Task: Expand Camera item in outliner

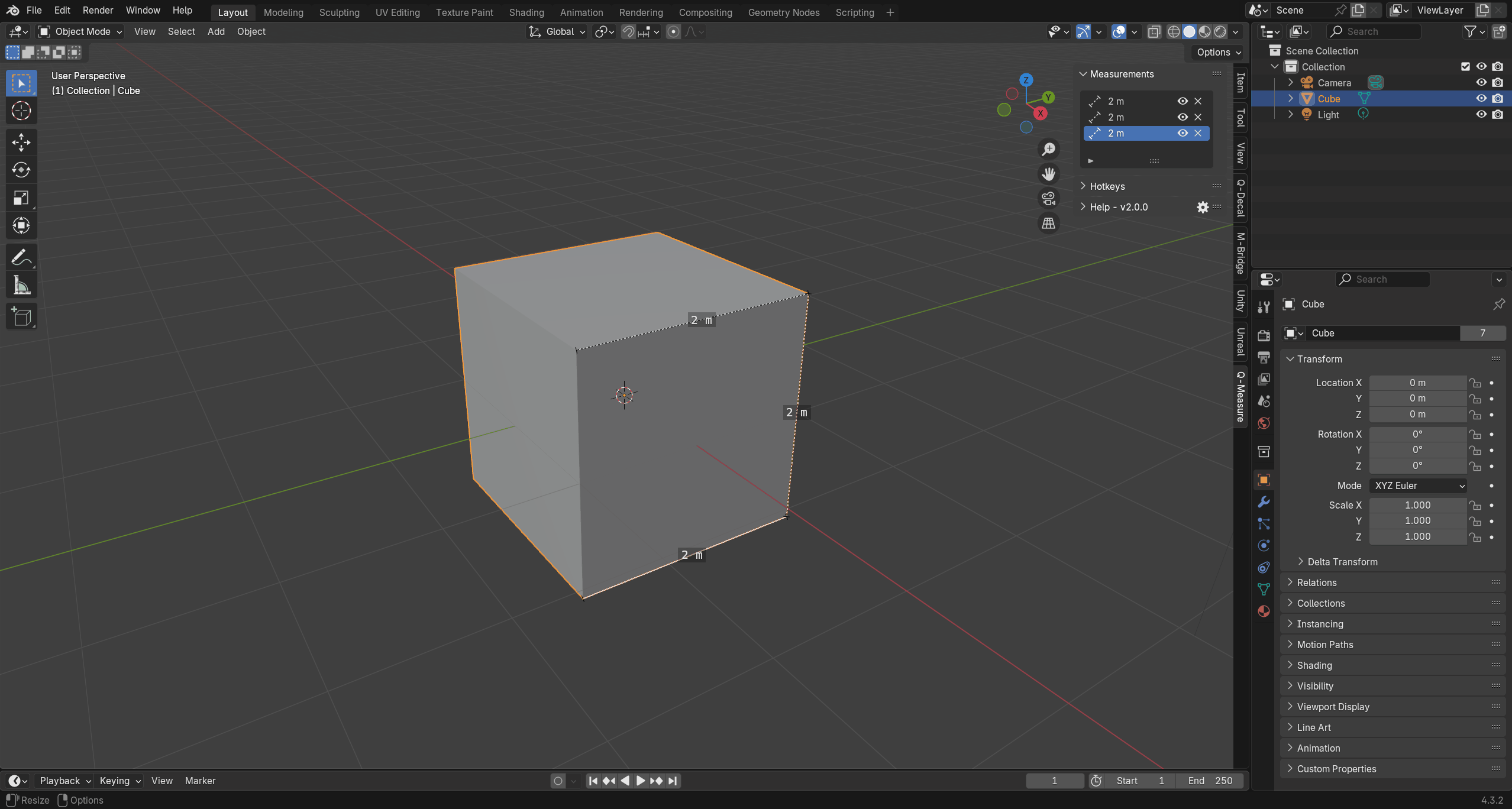Action: pyautogui.click(x=1291, y=83)
